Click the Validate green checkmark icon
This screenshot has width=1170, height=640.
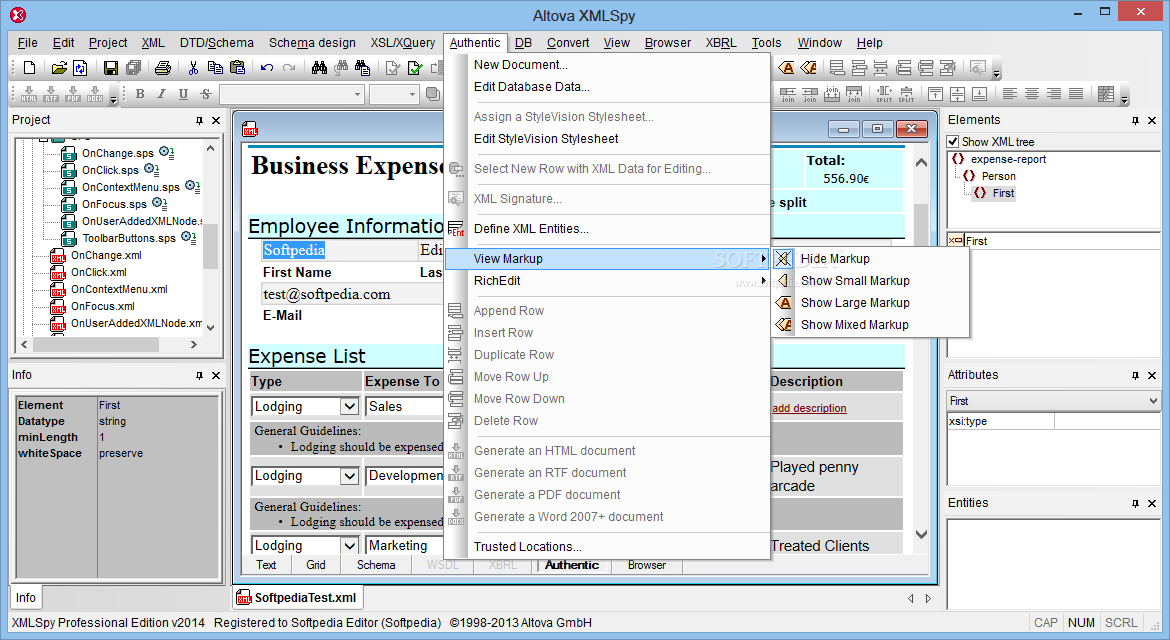click(416, 68)
